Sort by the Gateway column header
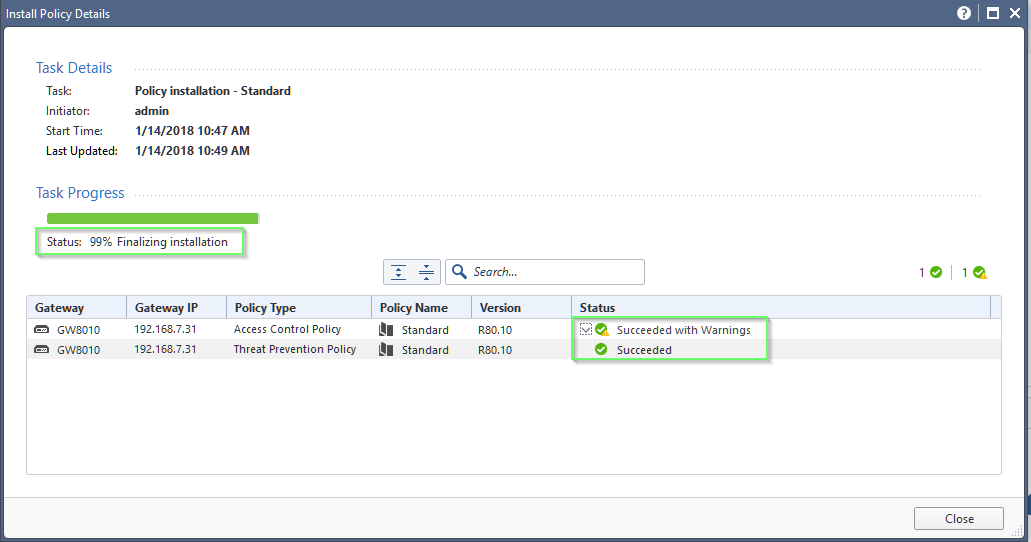This screenshot has width=1031, height=542. click(76, 307)
